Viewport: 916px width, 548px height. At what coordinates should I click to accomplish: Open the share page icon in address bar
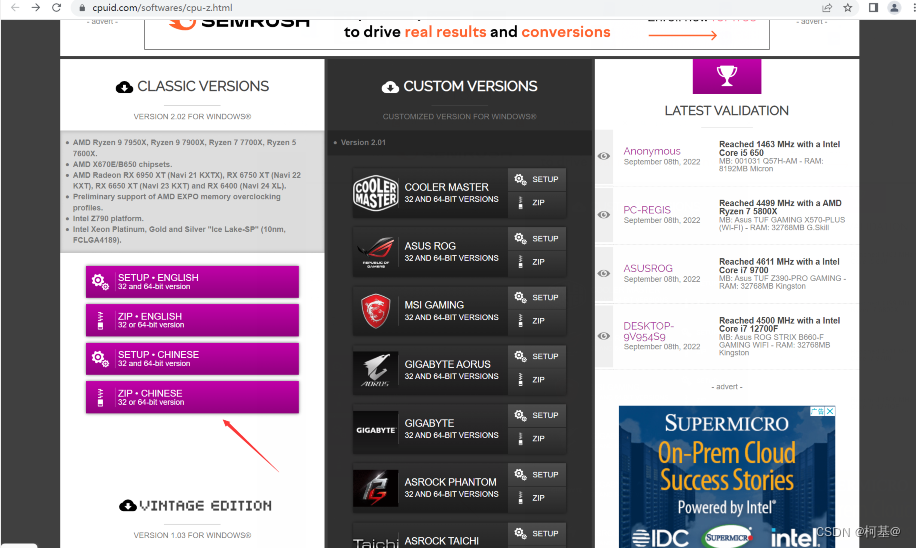[x=827, y=8]
